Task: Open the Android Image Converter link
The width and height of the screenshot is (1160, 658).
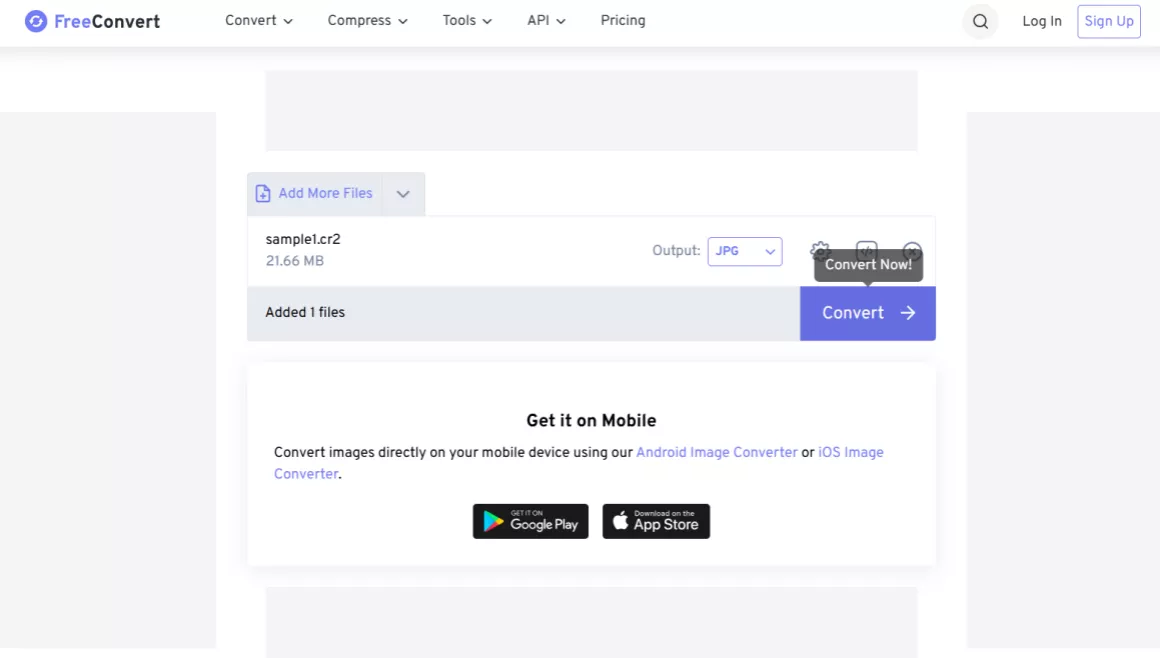Action: (x=717, y=452)
